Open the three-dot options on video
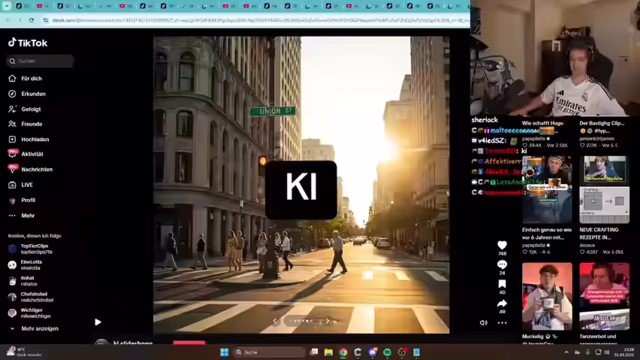 click(502, 323)
